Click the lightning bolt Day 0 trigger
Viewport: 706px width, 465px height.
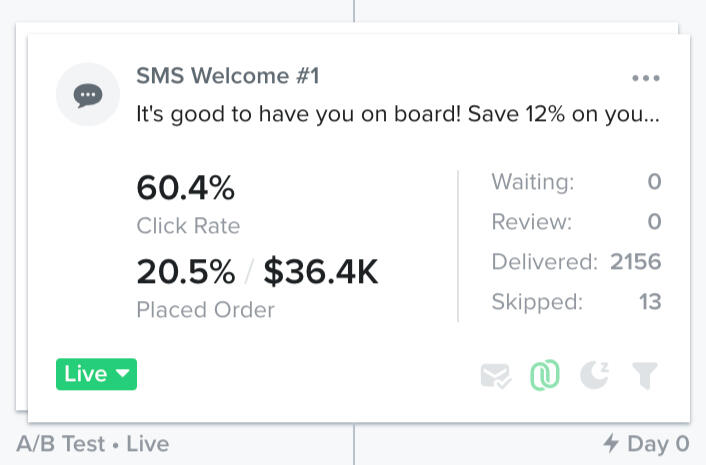click(x=646, y=443)
